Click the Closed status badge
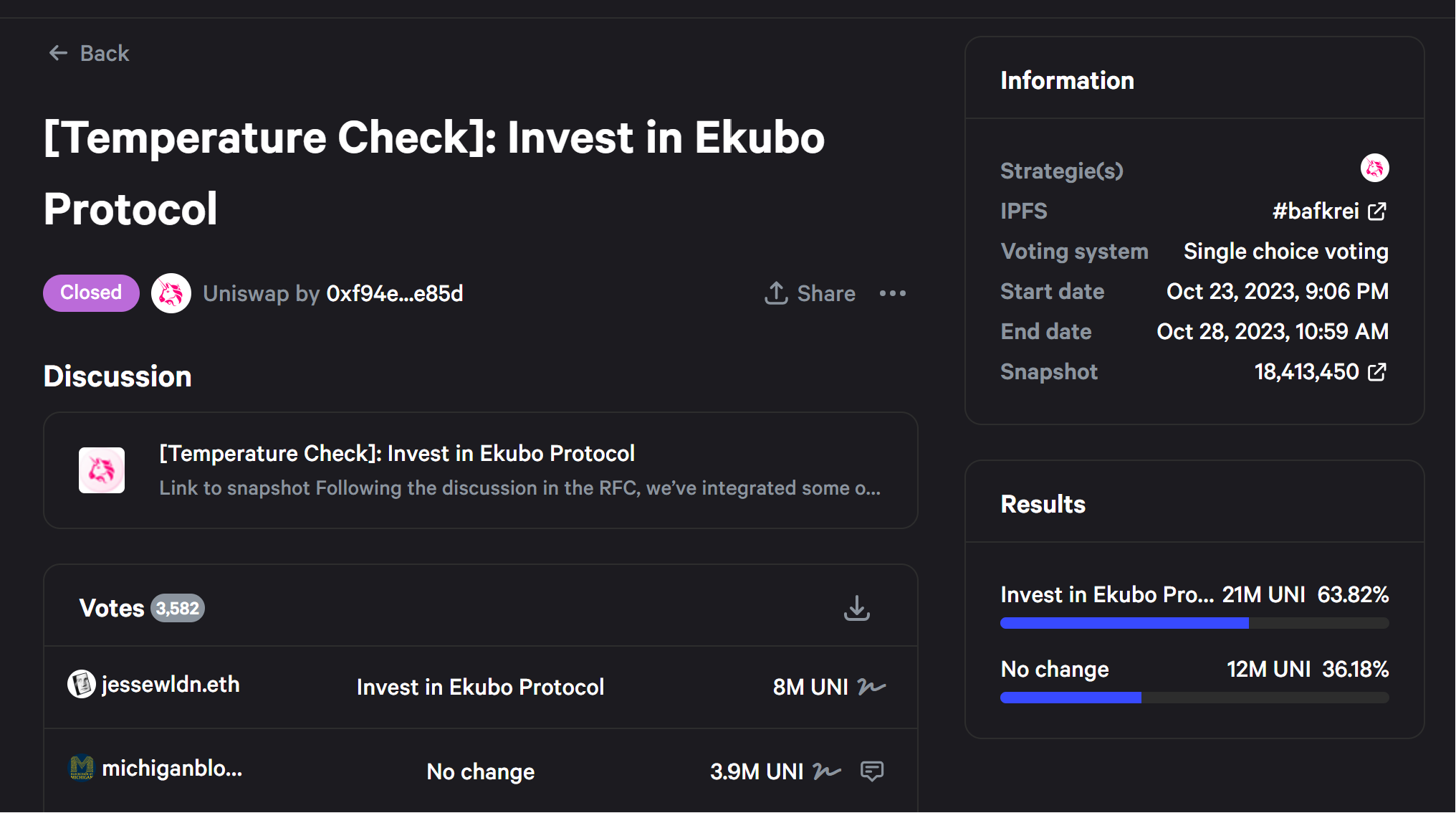 click(x=91, y=293)
